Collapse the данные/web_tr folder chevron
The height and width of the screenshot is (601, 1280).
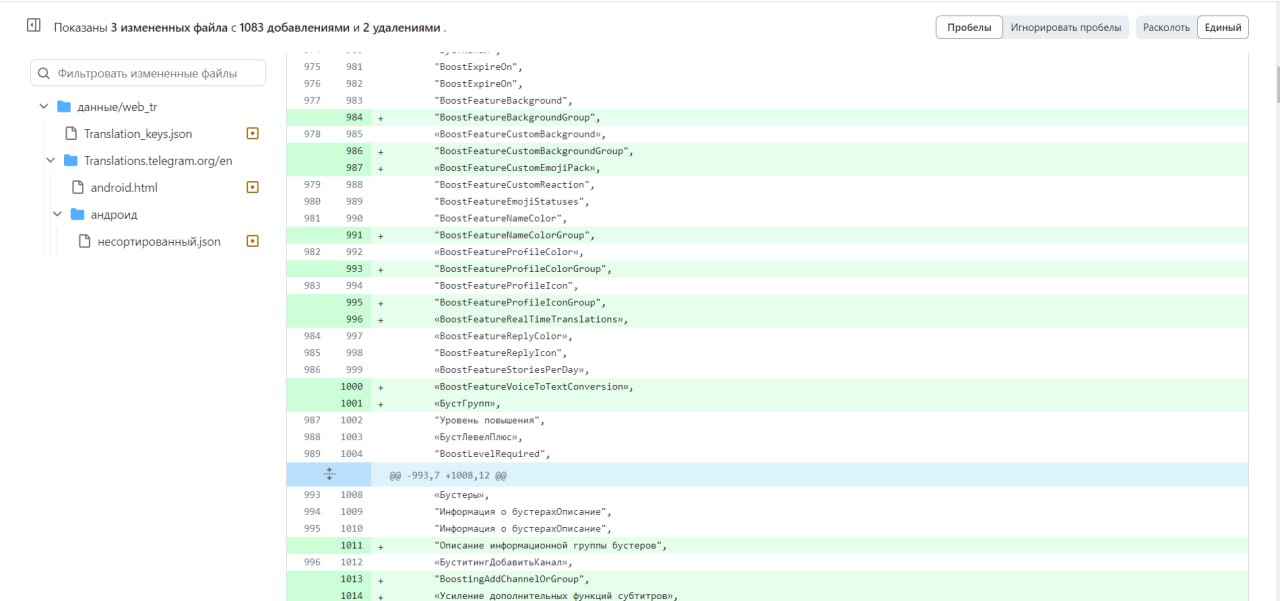tap(44, 107)
